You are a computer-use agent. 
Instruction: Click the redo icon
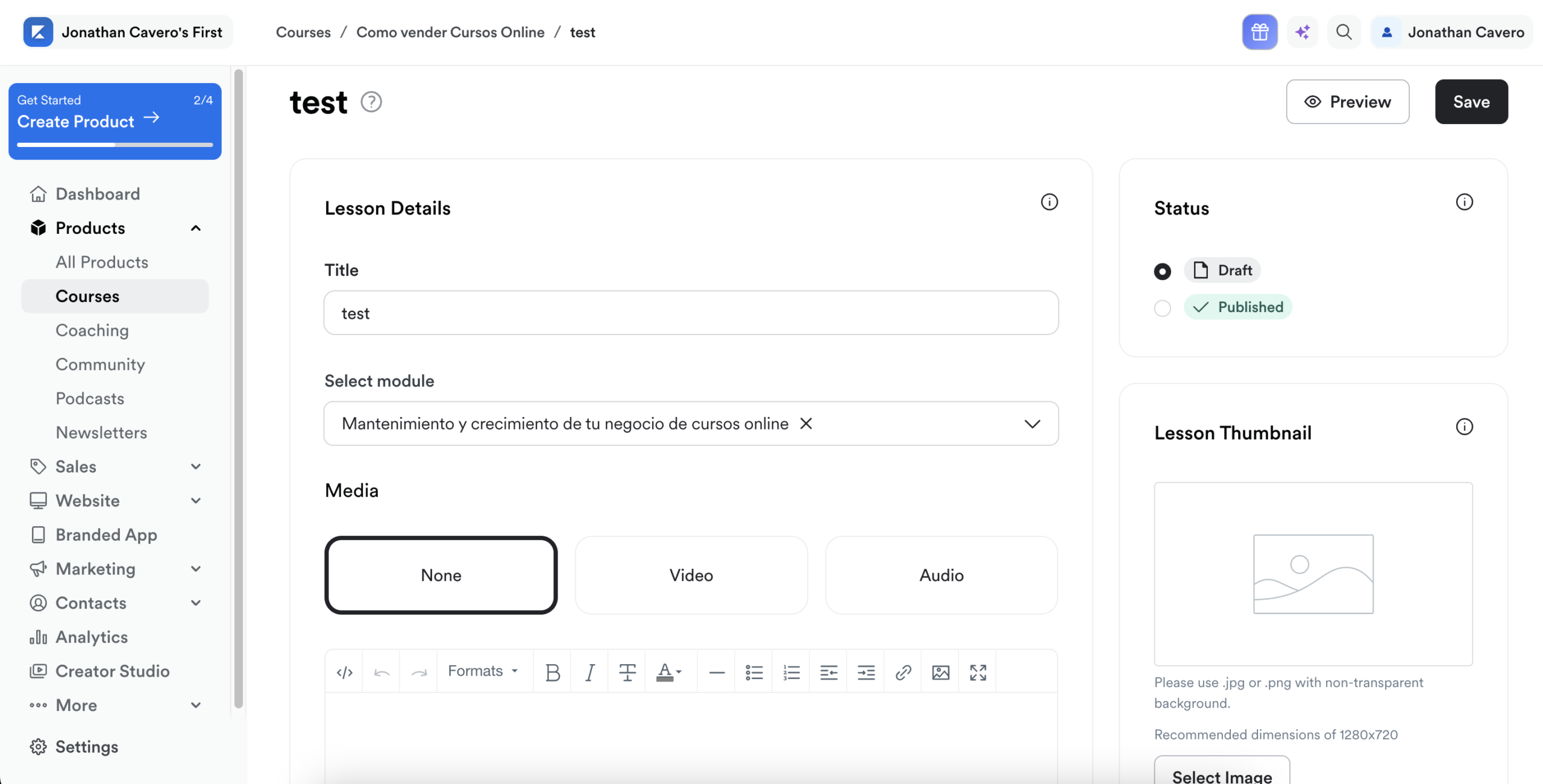(x=418, y=671)
